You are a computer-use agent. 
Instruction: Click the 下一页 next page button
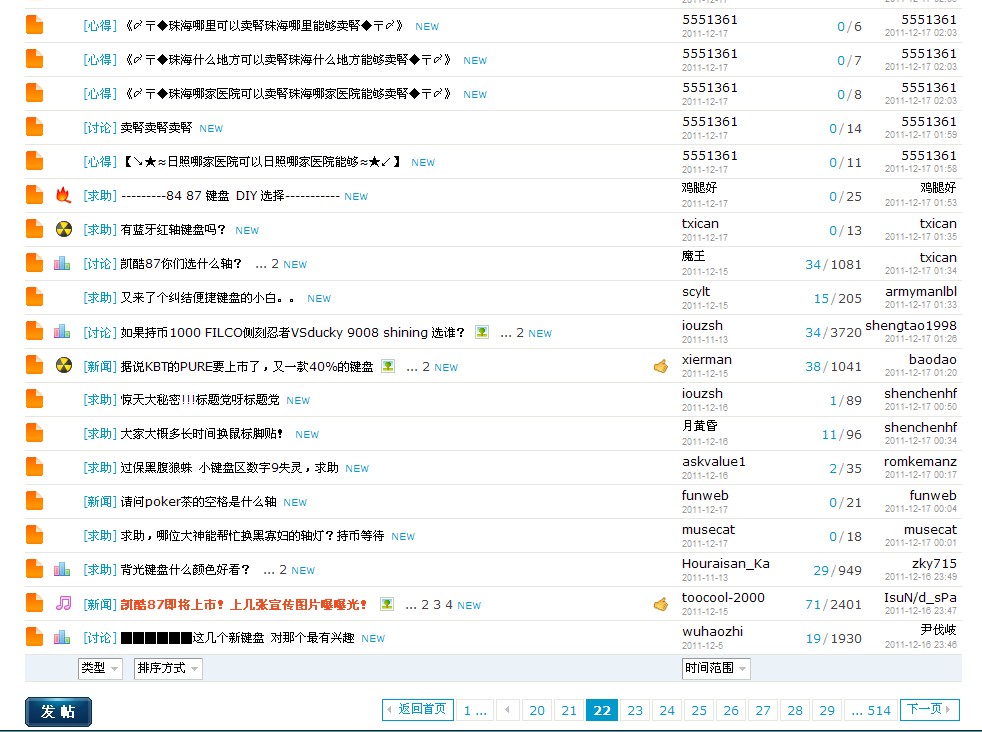pos(930,710)
